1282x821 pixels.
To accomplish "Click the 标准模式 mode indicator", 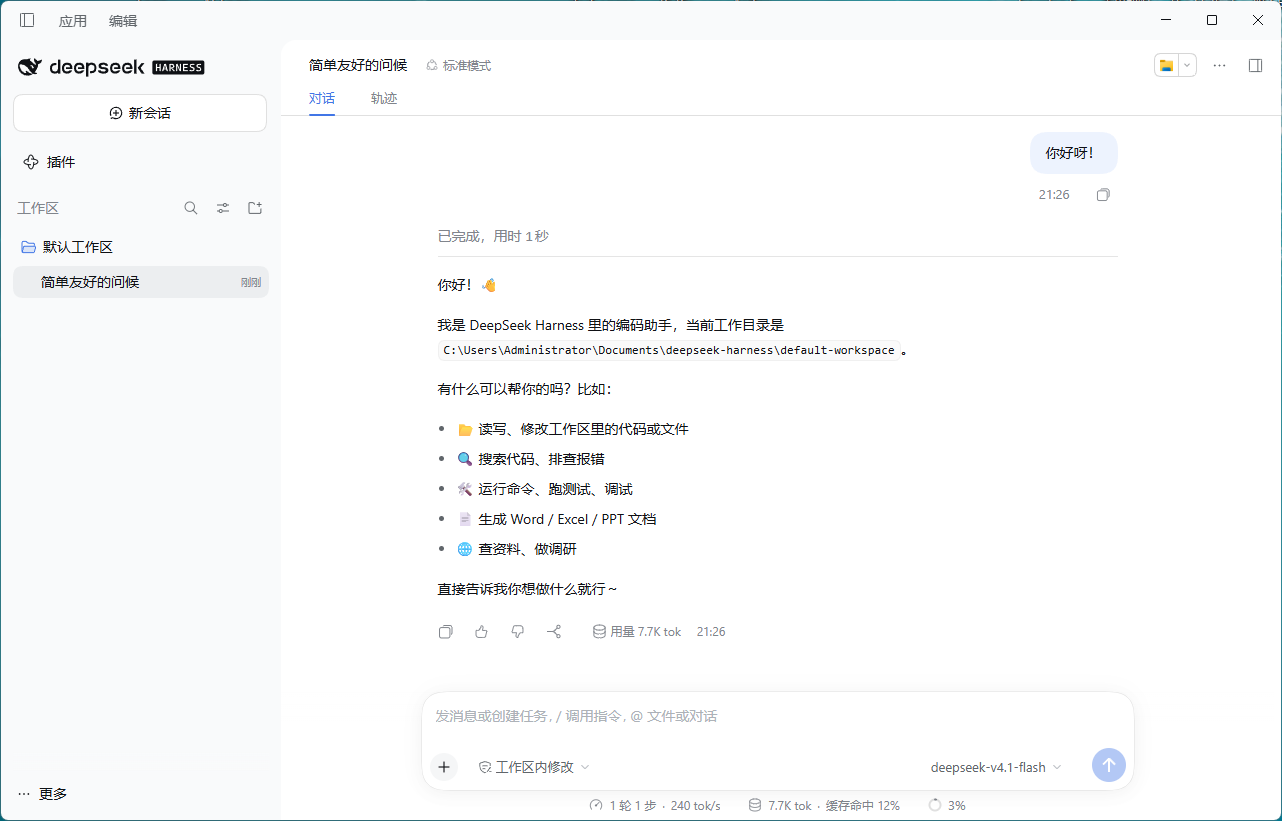I will 459,65.
